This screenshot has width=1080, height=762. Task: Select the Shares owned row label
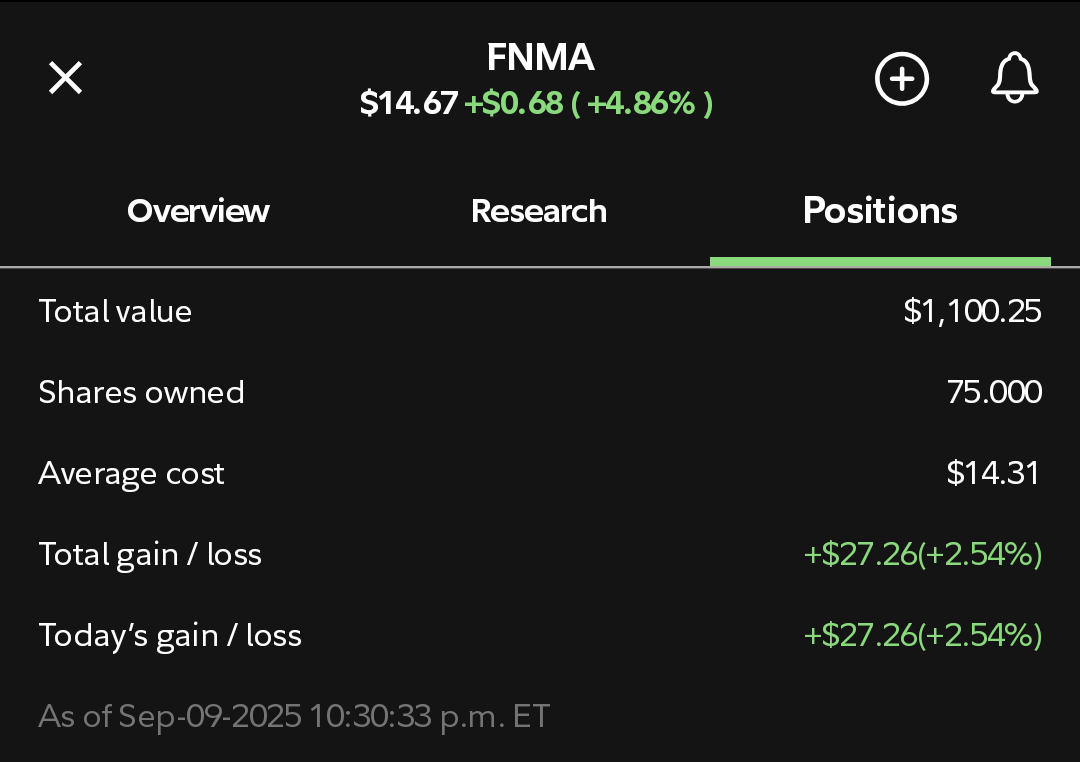[x=141, y=393]
